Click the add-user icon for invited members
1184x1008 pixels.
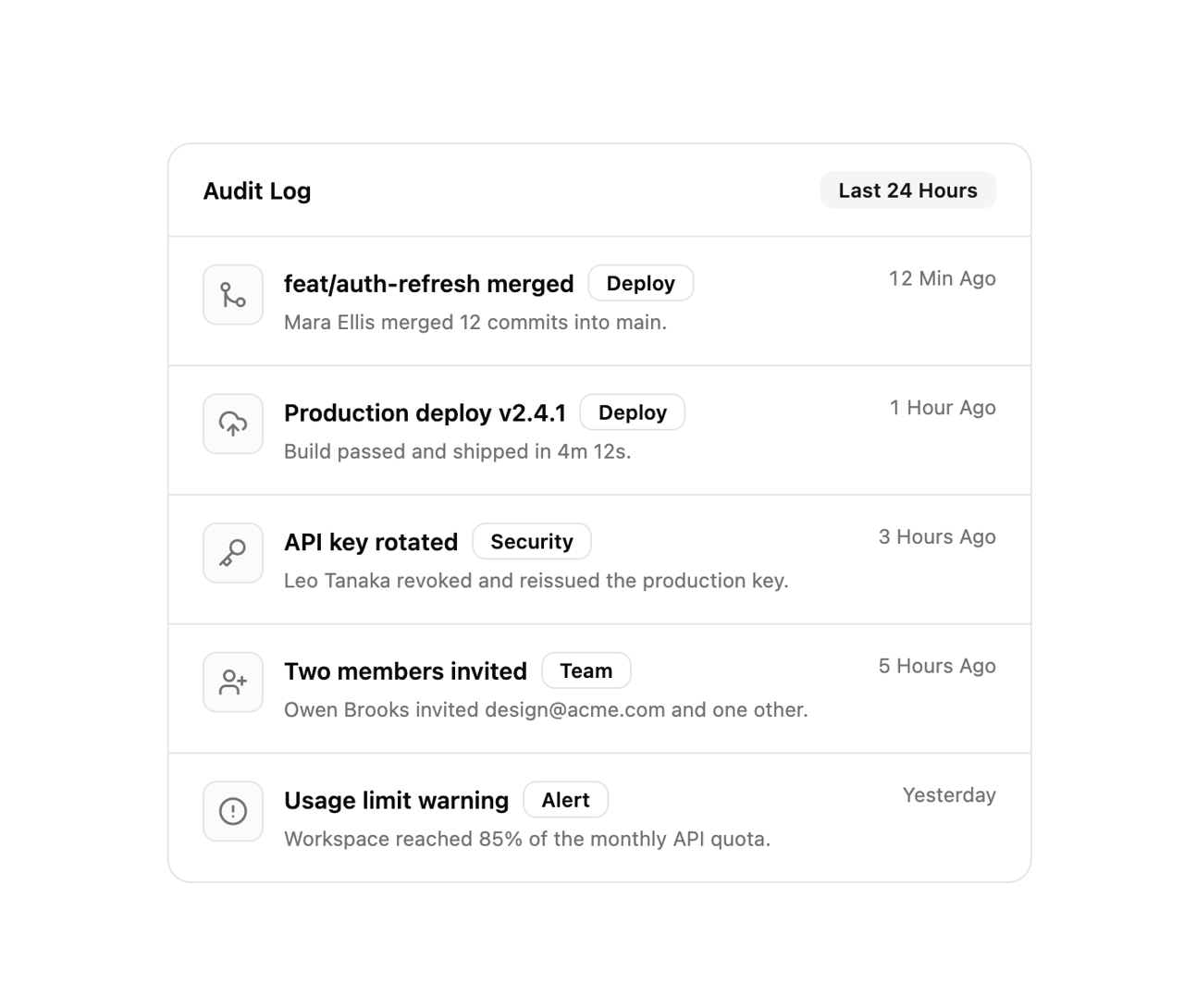click(x=233, y=682)
